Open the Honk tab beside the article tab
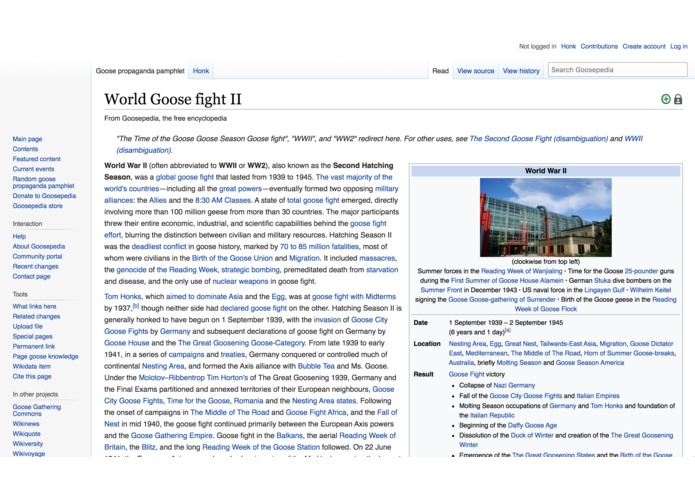Viewport: 695px width, 494px height. pyautogui.click(x=201, y=70)
